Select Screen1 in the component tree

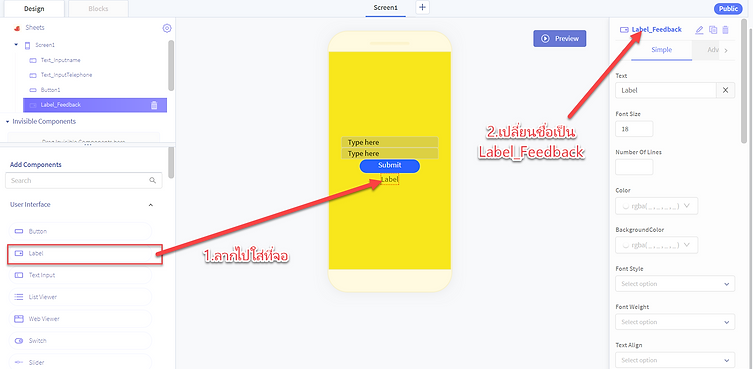[x=45, y=45]
